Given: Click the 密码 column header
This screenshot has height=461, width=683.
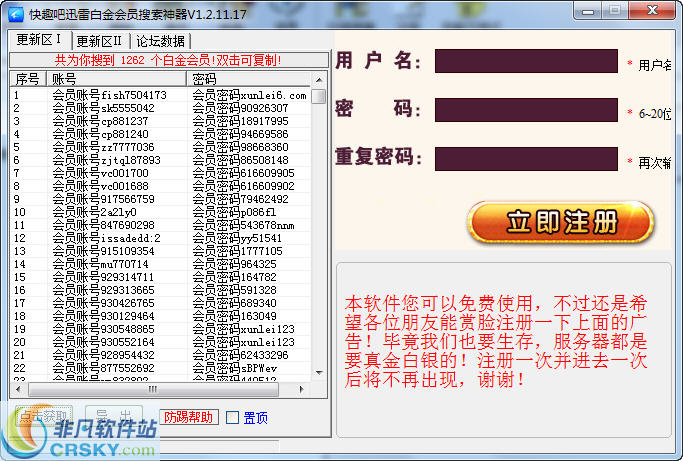Looking at the screenshot, I should click(249, 79).
